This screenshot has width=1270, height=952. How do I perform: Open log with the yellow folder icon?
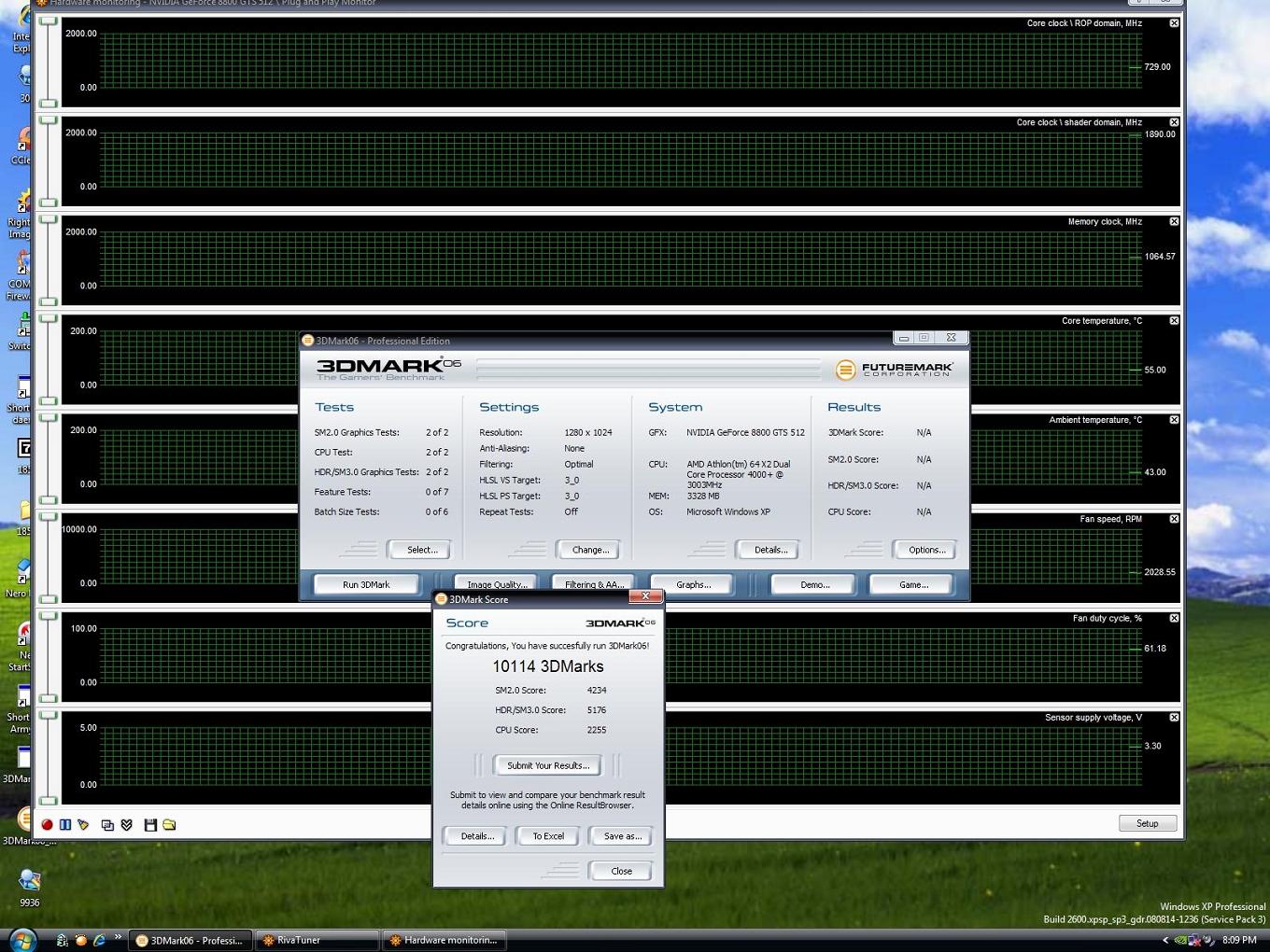tap(169, 824)
